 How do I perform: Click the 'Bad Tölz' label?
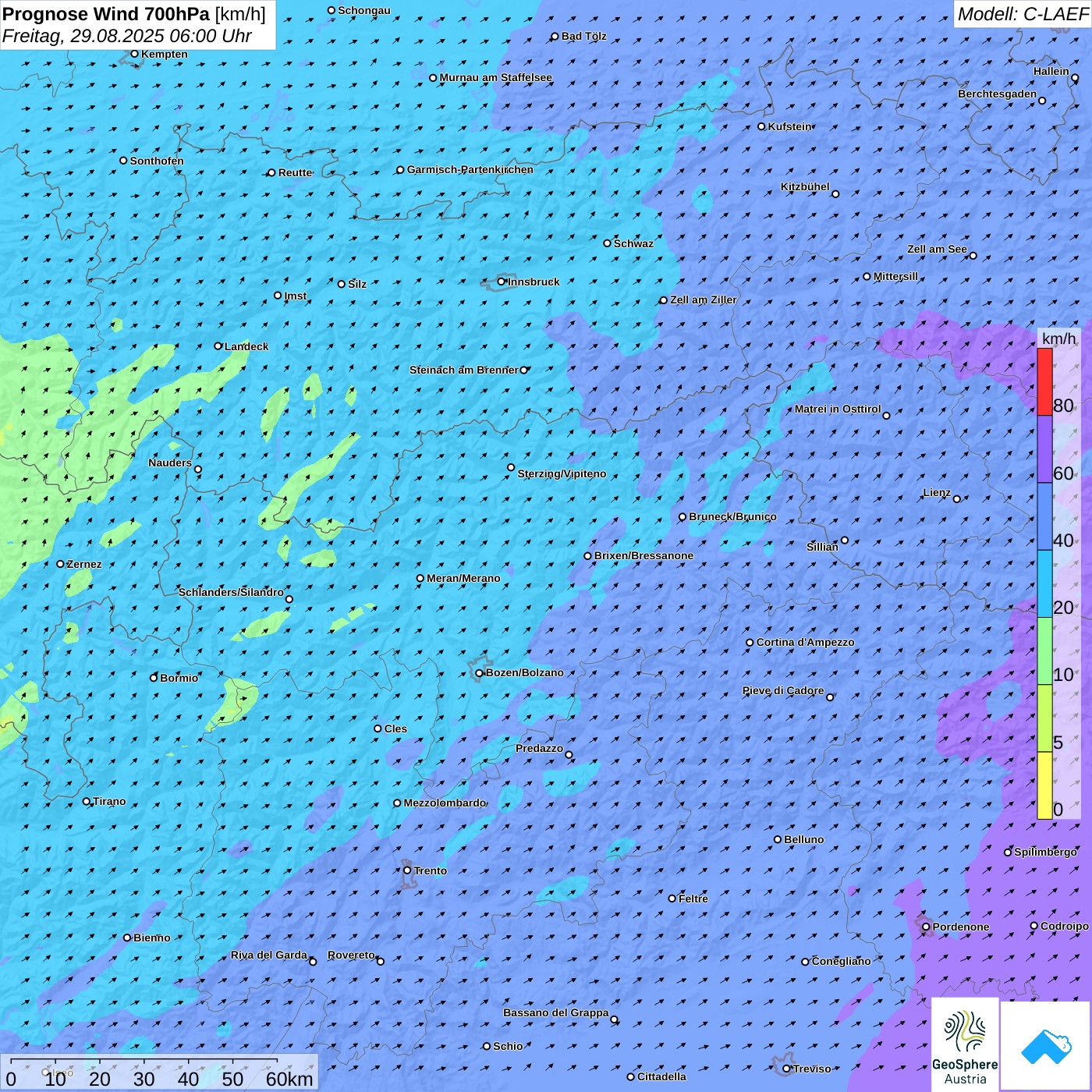pos(584,36)
